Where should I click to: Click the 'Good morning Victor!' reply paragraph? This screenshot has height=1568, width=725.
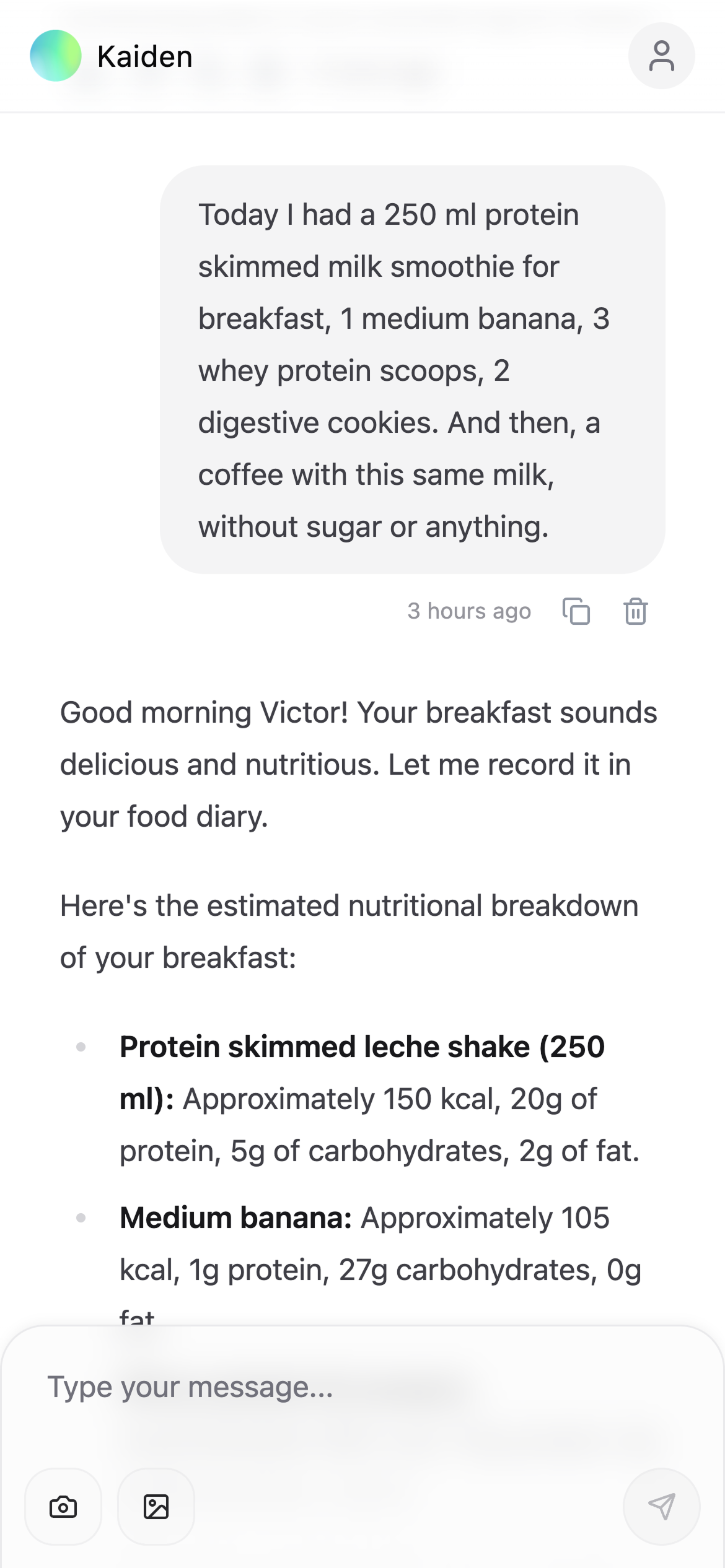[x=358, y=764]
